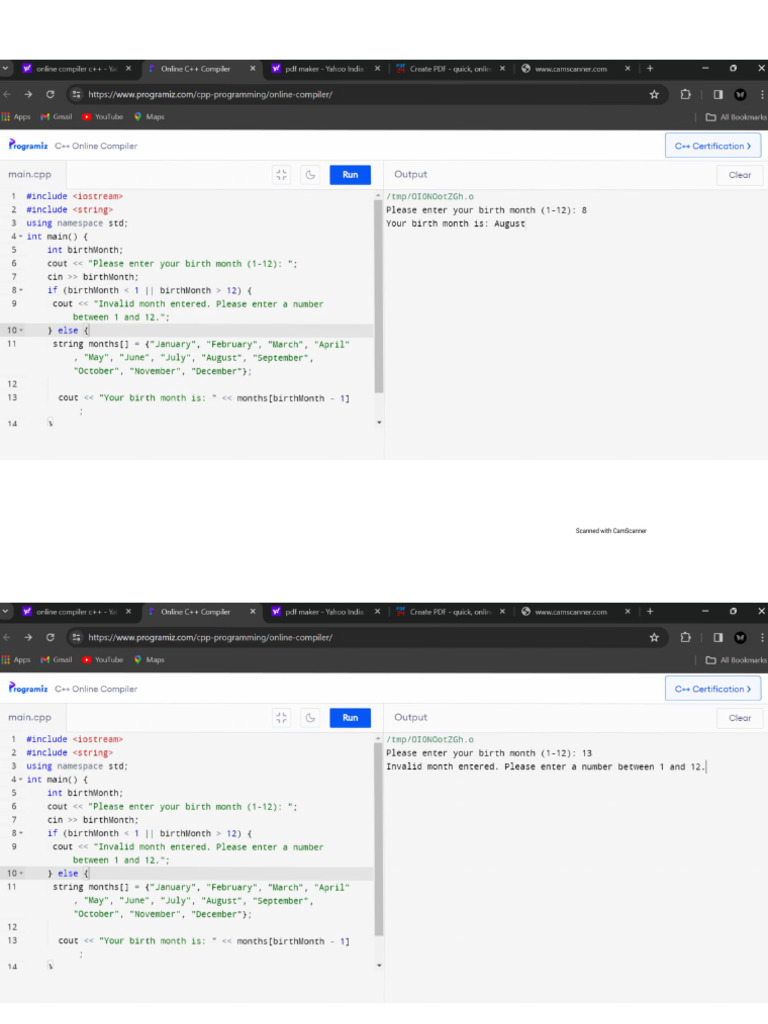This screenshot has width=768, height=1024.
Task: Reload the page in top browser
Action: (x=50, y=95)
